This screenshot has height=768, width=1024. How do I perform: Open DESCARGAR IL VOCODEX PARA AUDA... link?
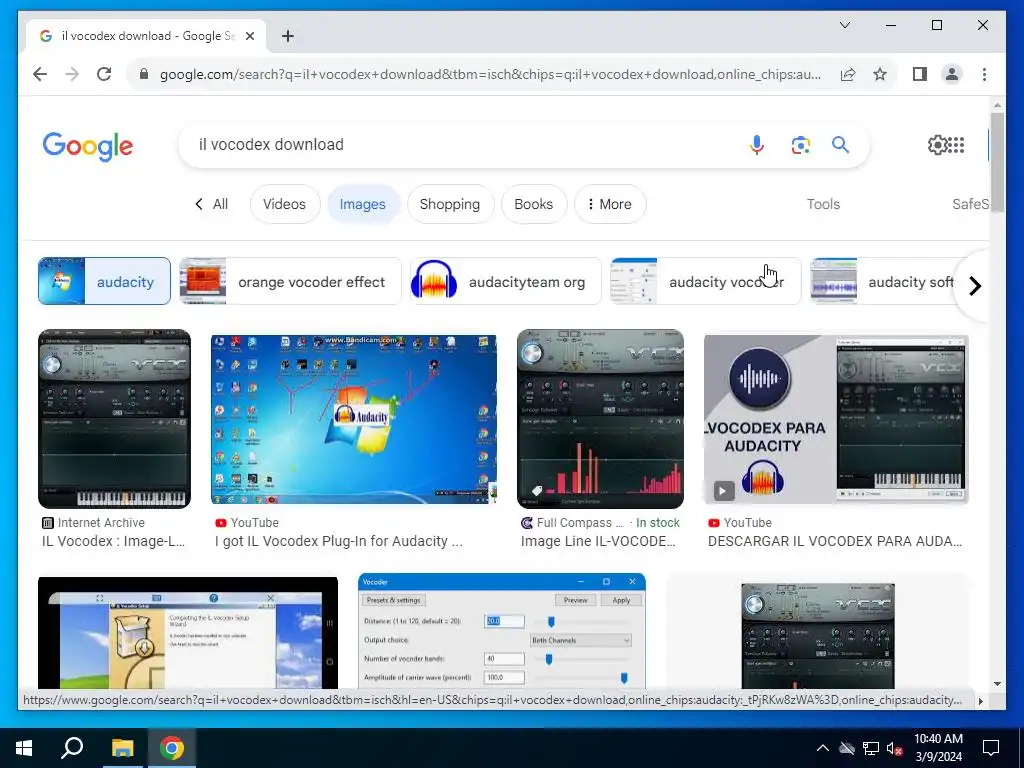click(835, 541)
